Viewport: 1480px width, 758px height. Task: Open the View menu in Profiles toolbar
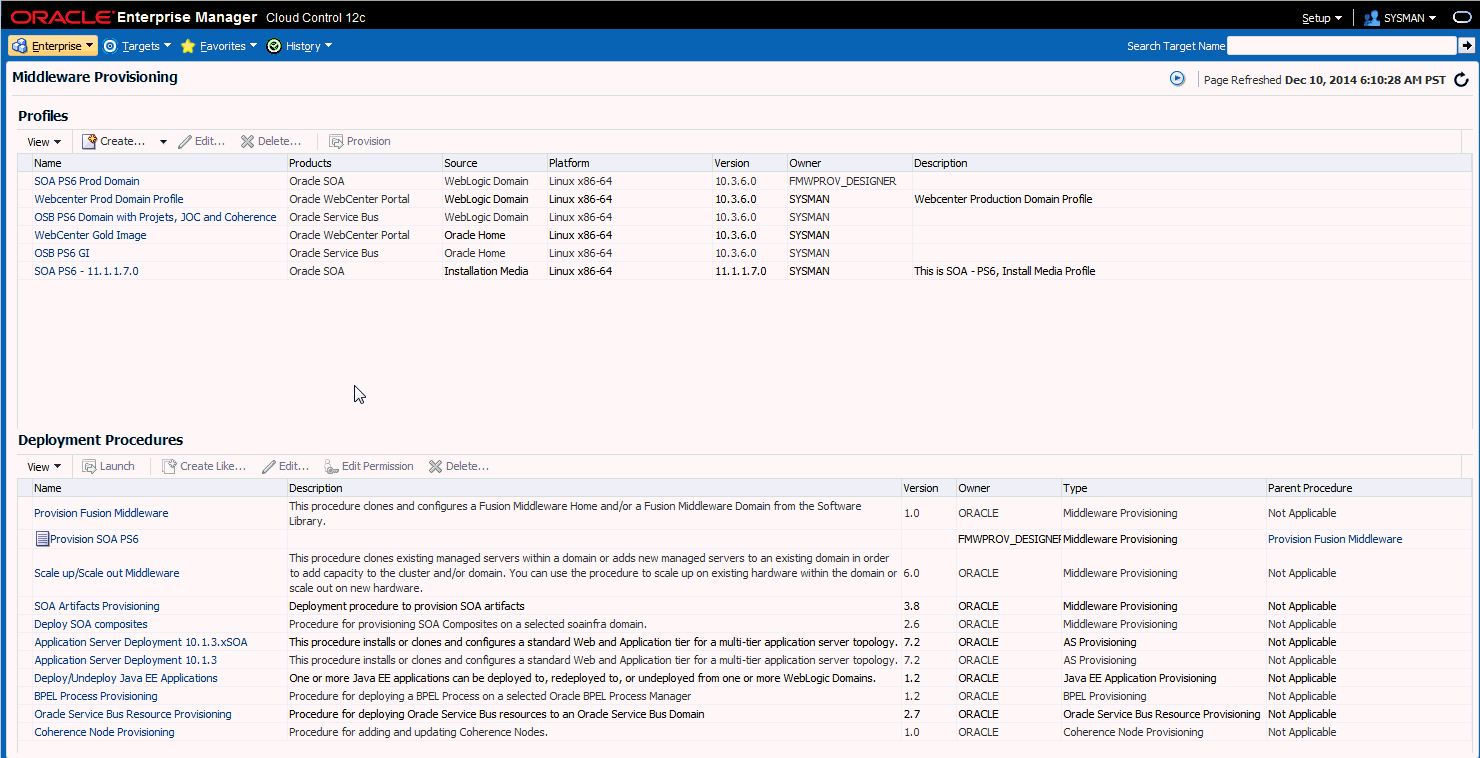pos(44,142)
